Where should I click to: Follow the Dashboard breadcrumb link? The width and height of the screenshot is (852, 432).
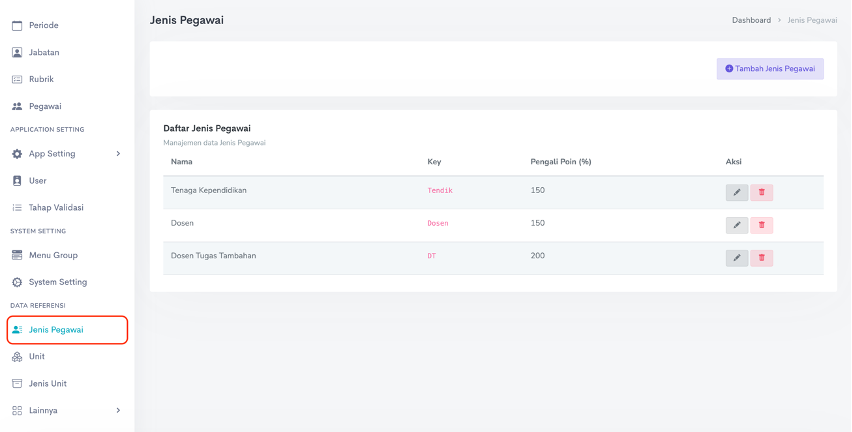[x=751, y=20]
